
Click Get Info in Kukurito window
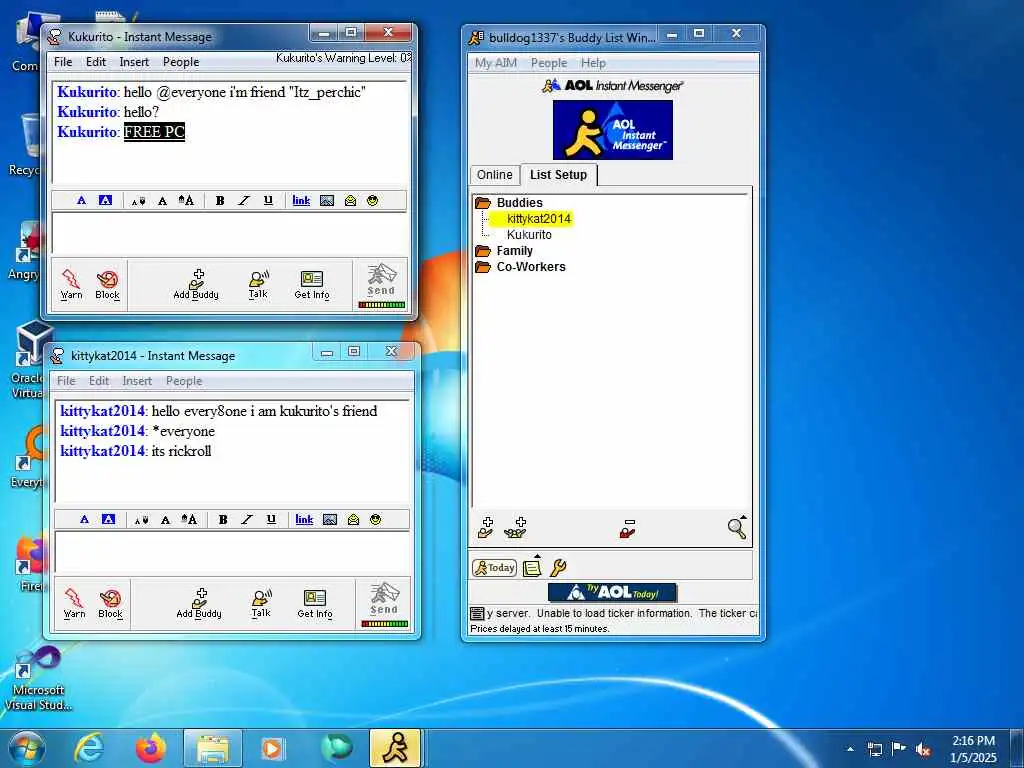pyautogui.click(x=312, y=284)
